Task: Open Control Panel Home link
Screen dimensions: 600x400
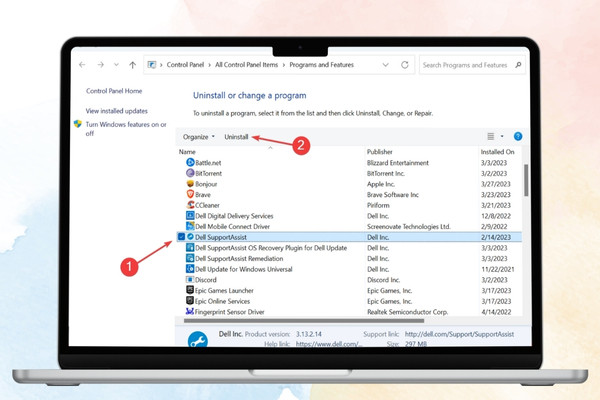Action: [x=114, y=91]
